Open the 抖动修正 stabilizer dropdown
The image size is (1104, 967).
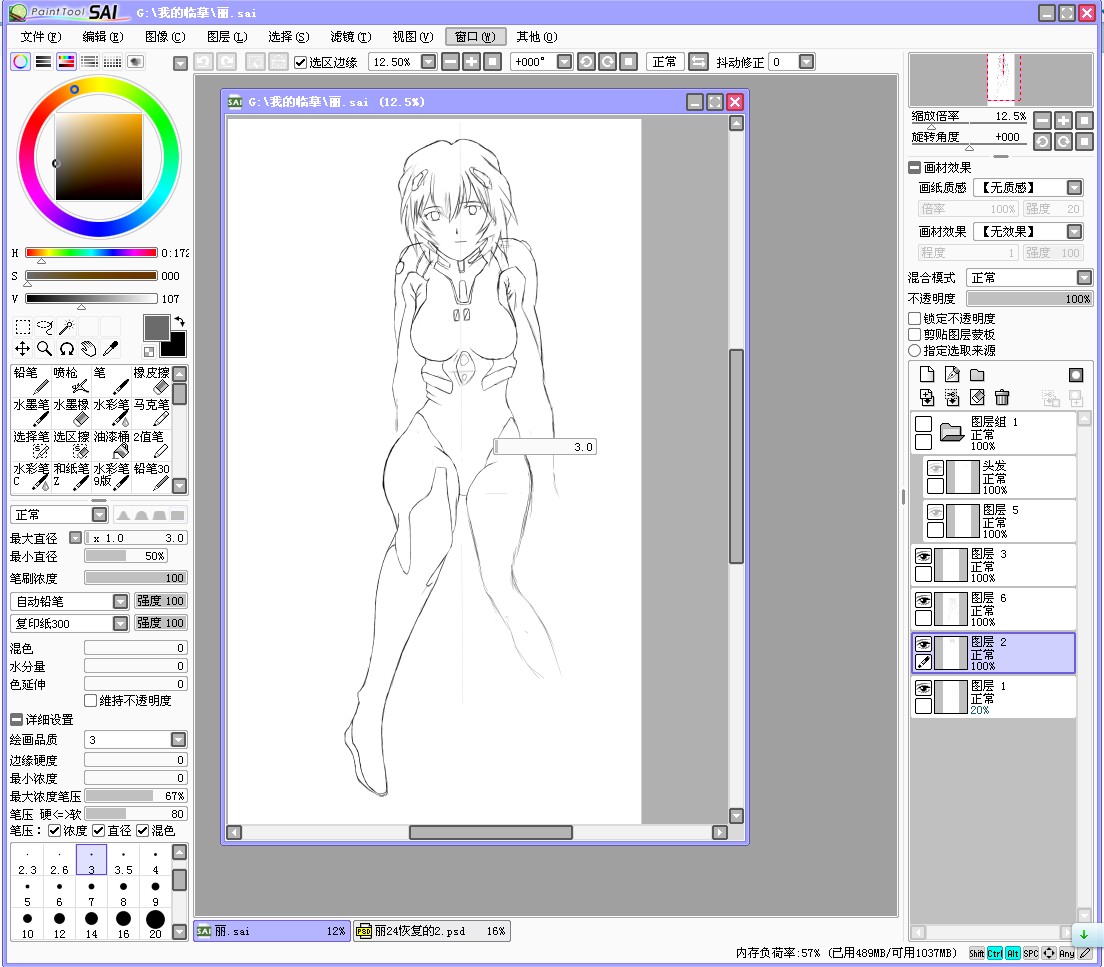[x=807, y=62]
